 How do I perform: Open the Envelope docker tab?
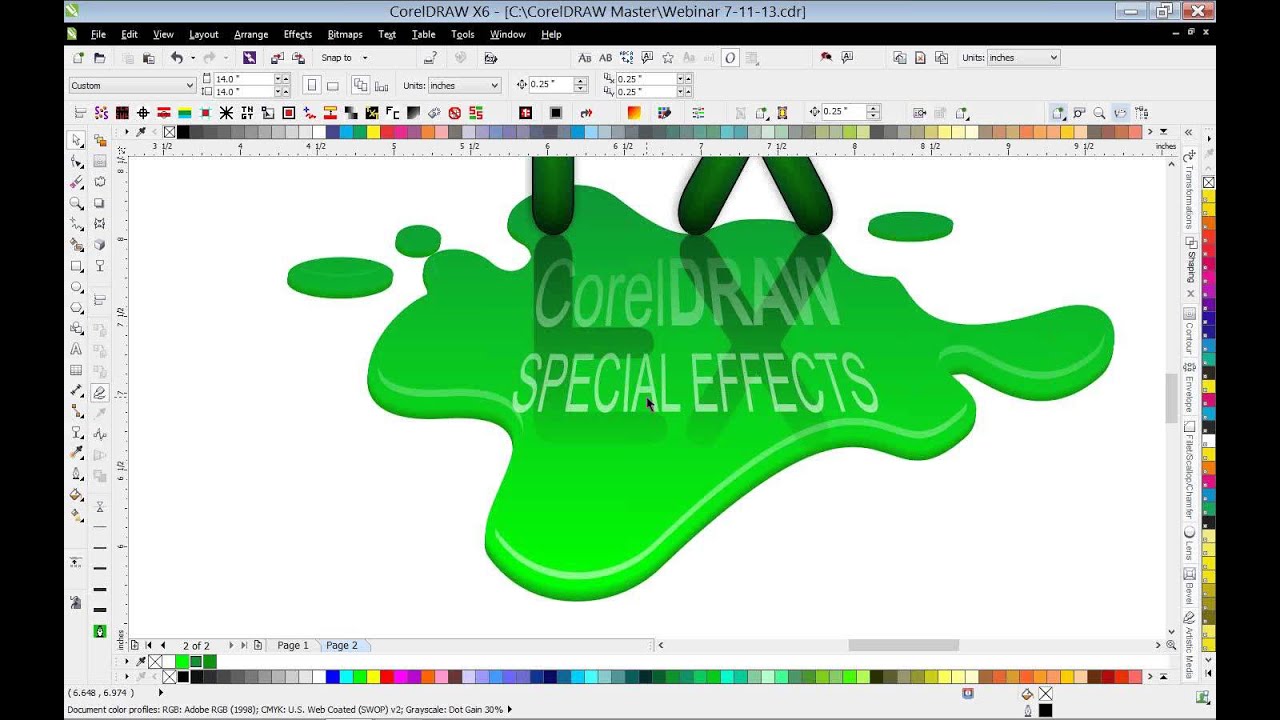coord(1190,389)
